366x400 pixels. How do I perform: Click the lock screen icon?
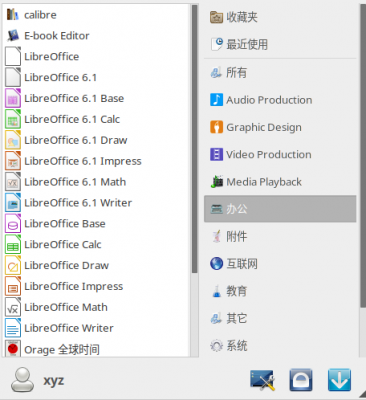(301, 380)
